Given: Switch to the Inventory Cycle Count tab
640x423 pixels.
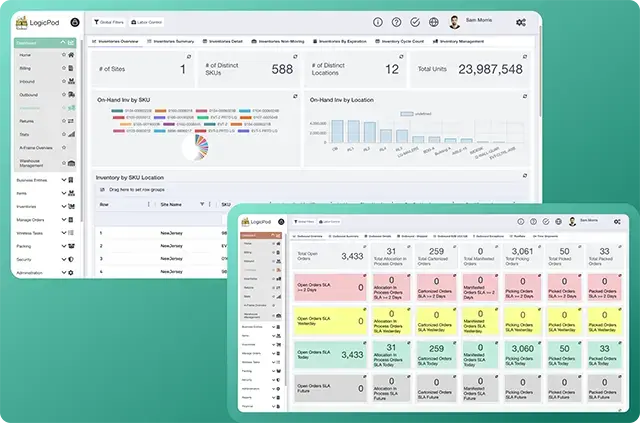Looking at the screenshot, I should point(400,41).
